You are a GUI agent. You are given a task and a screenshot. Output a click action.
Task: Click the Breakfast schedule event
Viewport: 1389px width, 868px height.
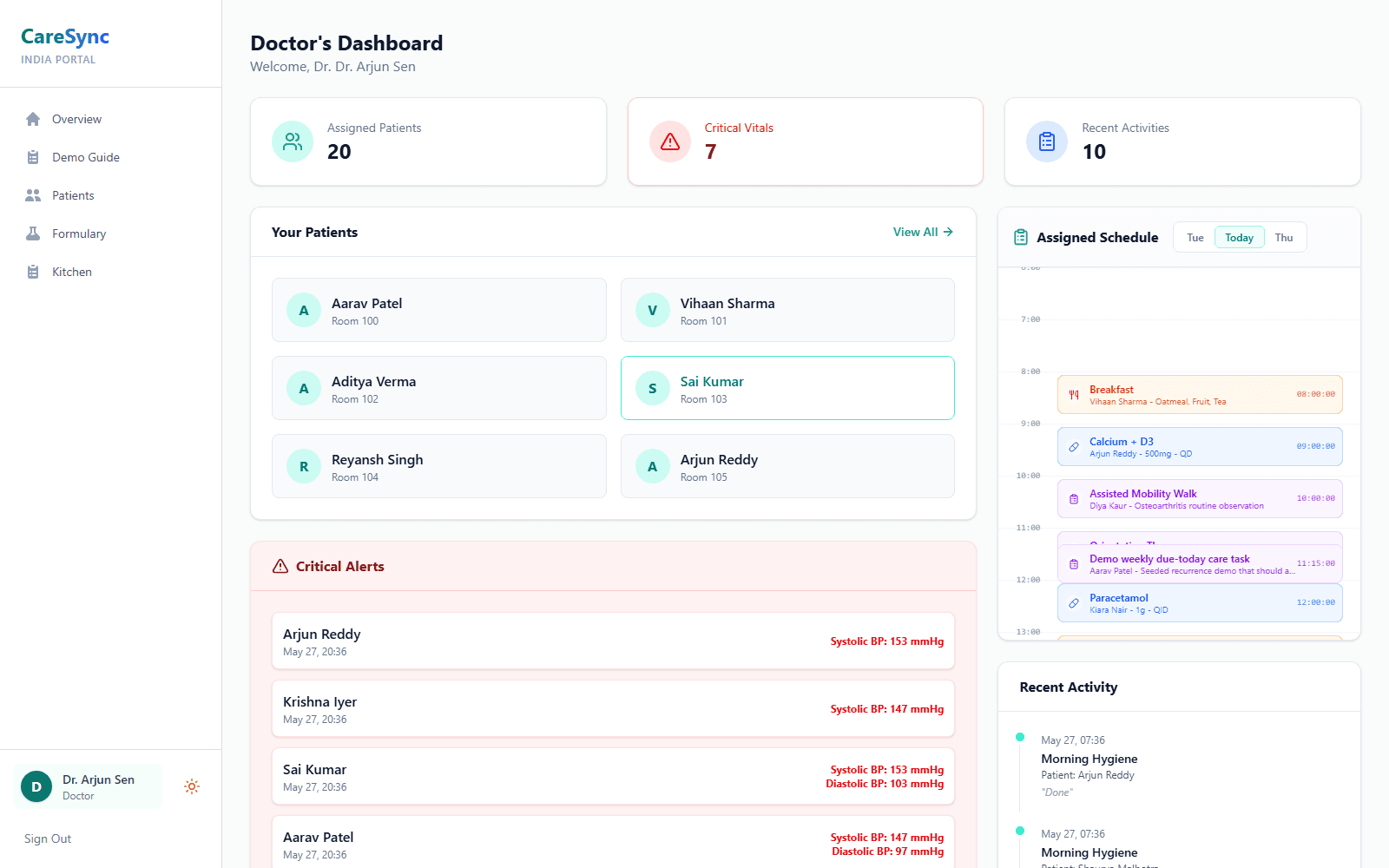[1200, 395]
